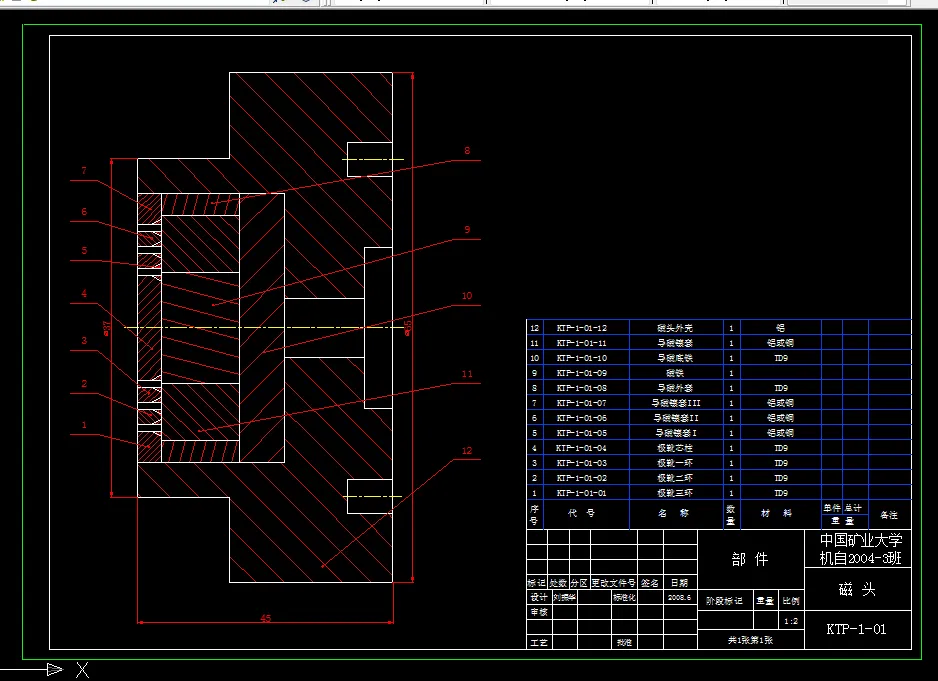
Task: Select red callout number 12 in drawing
Action: click(x=467, y=451)
